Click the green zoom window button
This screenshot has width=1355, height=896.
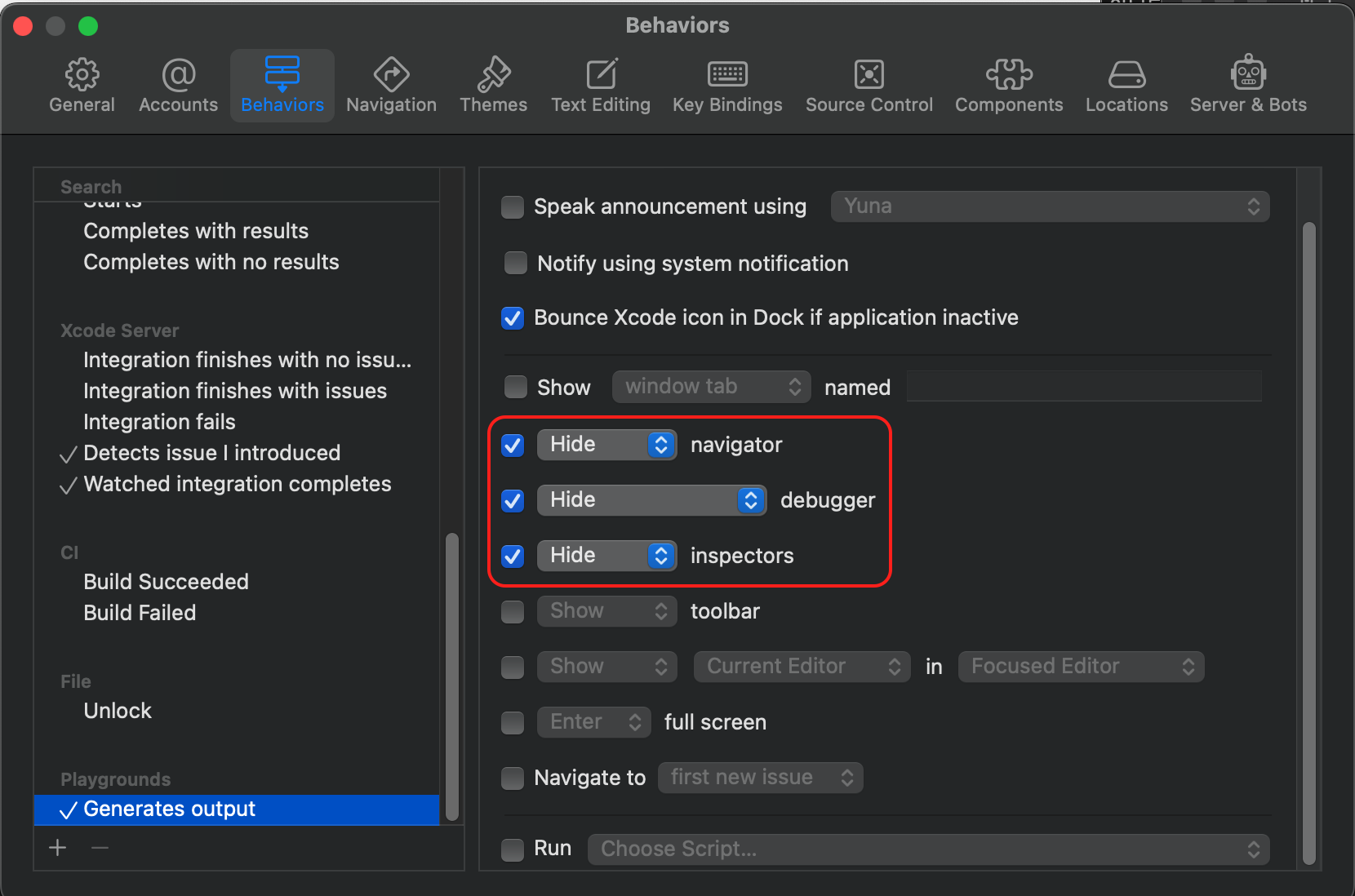(x=88, y=26)
